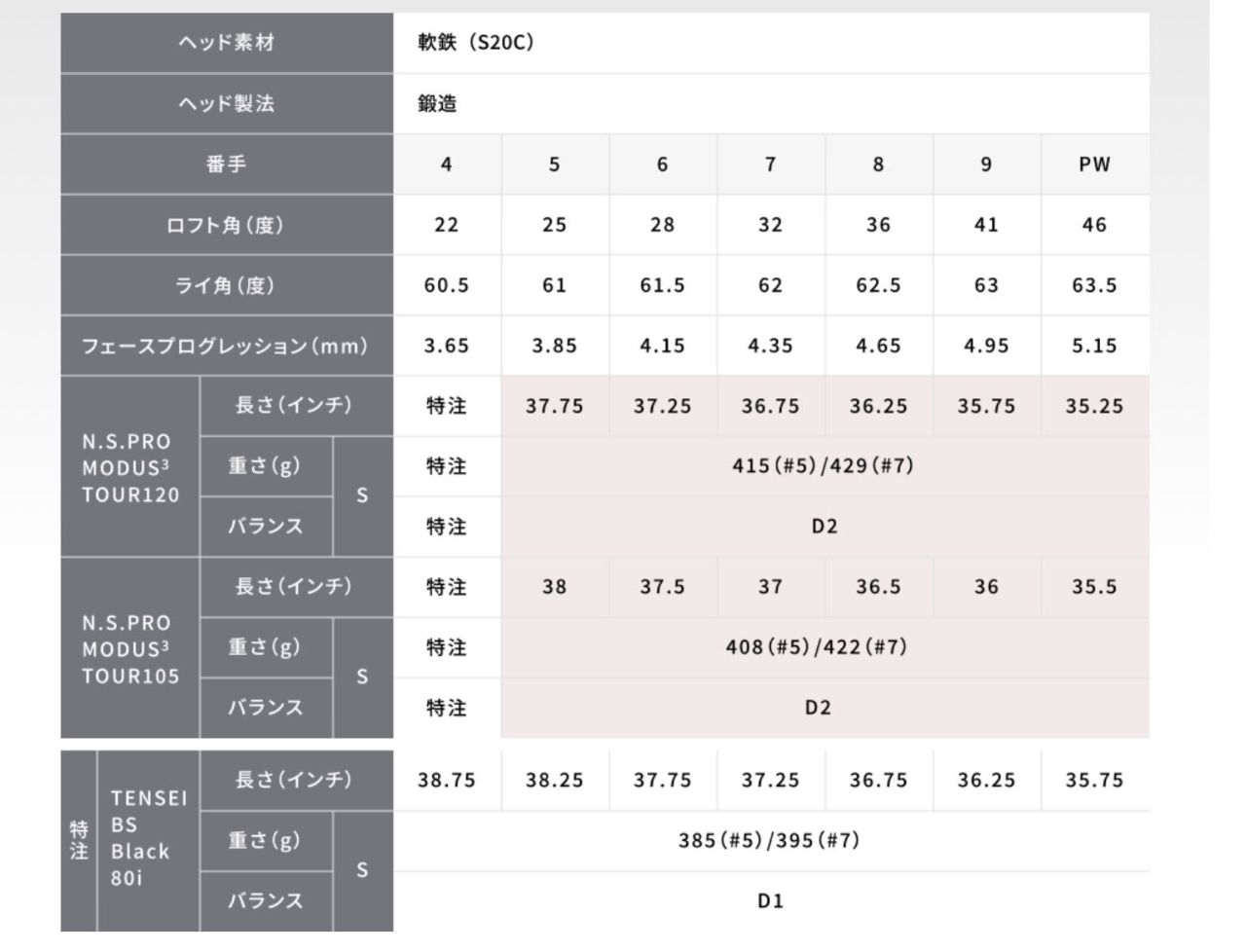Select the PW club column header
Viewport: 1246px width, 952px height.
click(1094, 165)
